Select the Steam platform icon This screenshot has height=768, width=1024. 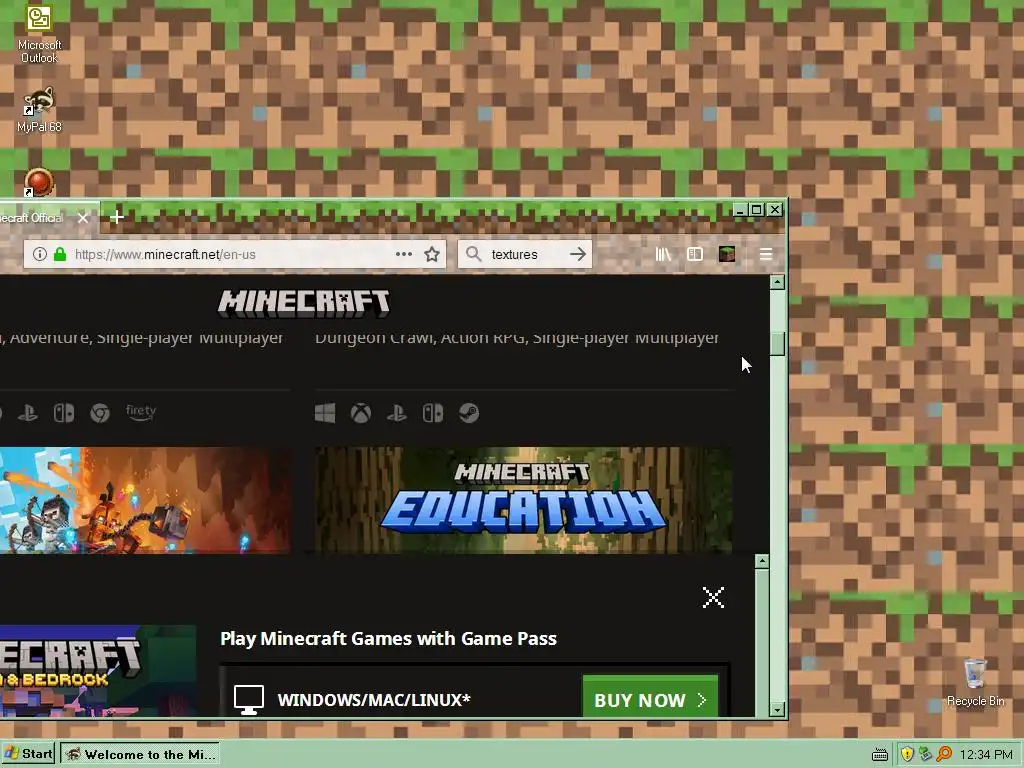point(469,413)
